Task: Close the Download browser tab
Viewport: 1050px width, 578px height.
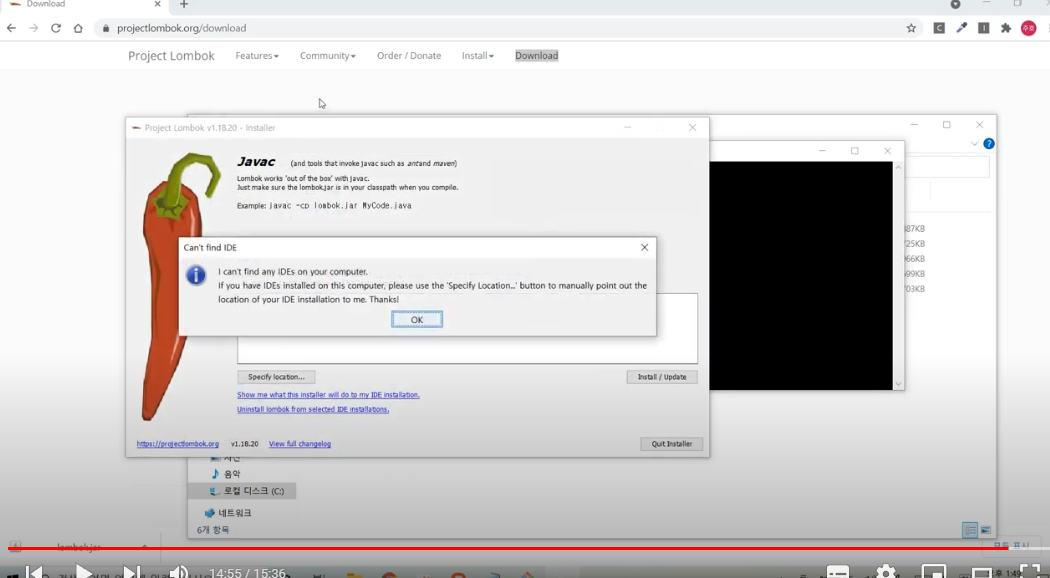Action: pyautogui.click(x=157, y=4)
